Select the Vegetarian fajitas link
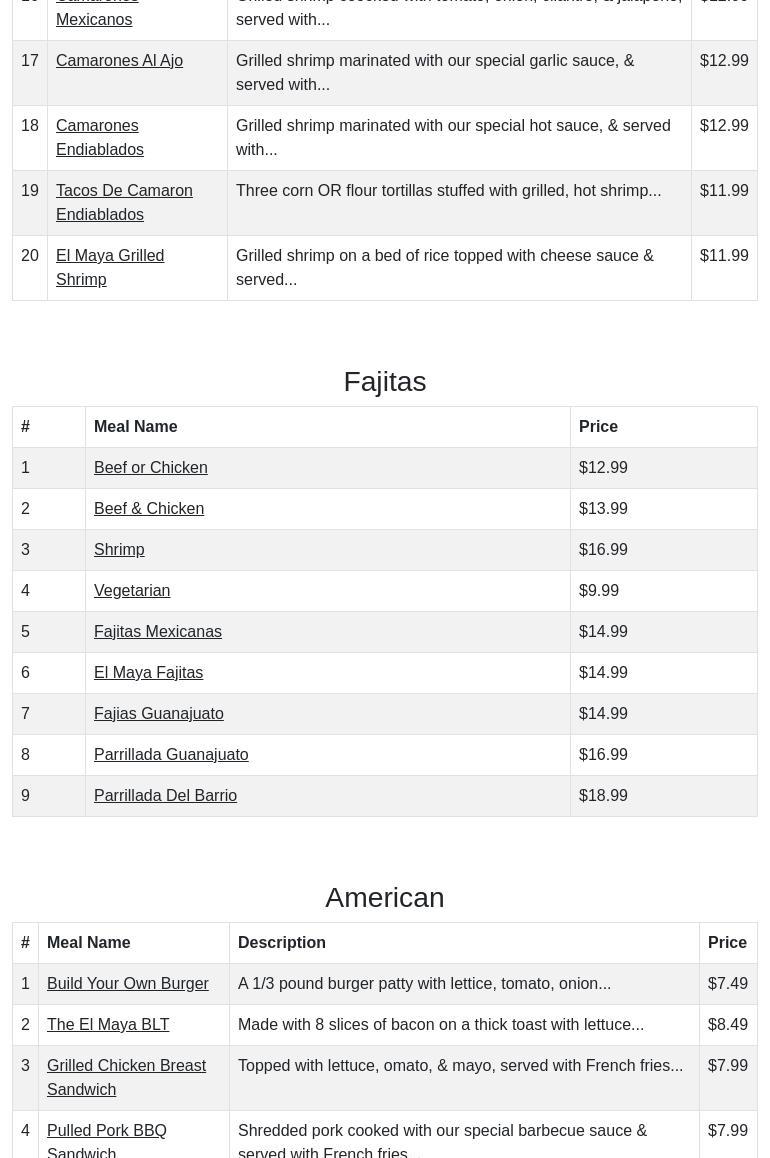Viewport: 770px width, 1158px height. click(132, 590)
